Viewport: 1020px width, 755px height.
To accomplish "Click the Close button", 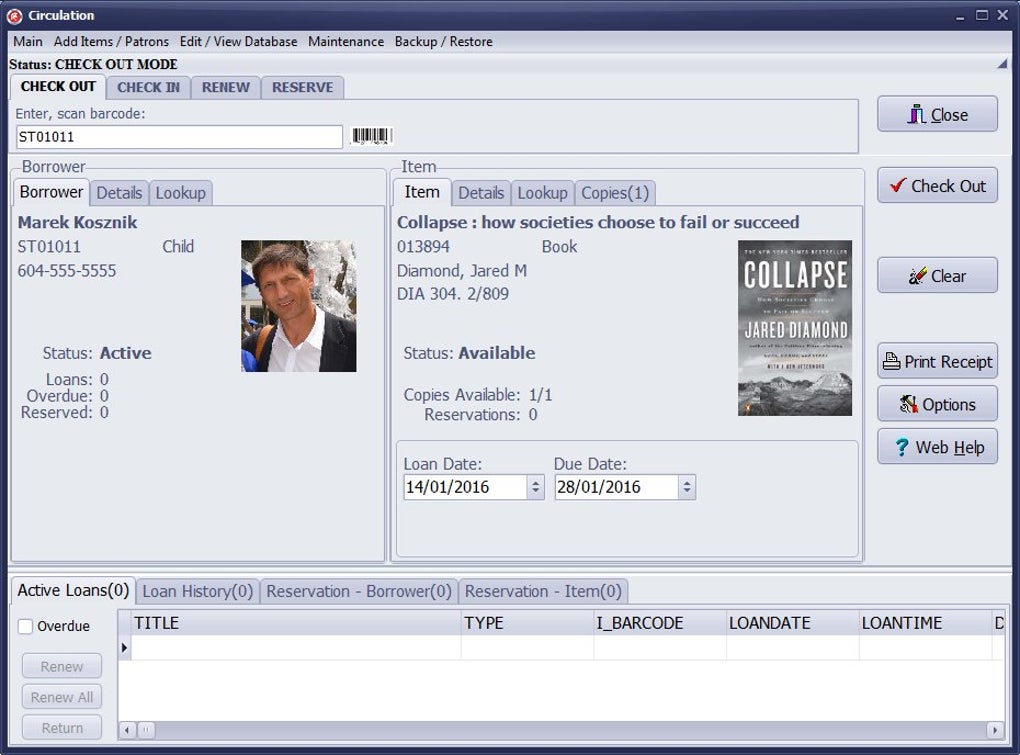I will click(937, 114).
